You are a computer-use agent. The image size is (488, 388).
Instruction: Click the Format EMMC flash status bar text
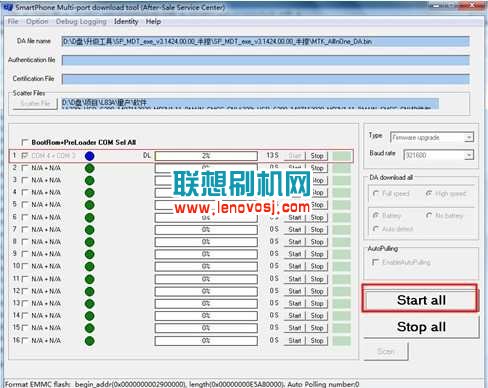pos(182,384)
